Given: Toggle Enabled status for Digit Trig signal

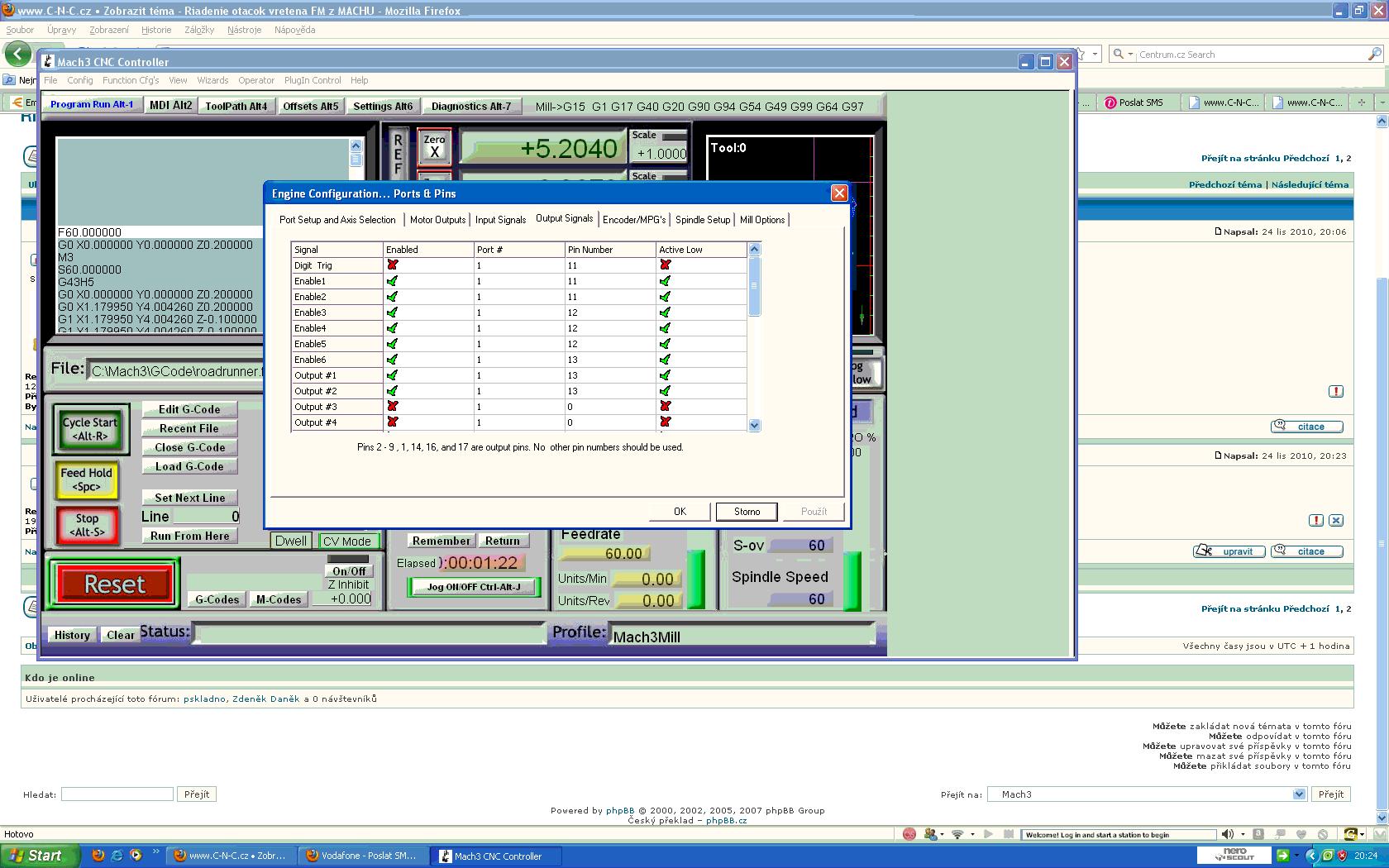Looking at the screenshot, I should 393,265.
